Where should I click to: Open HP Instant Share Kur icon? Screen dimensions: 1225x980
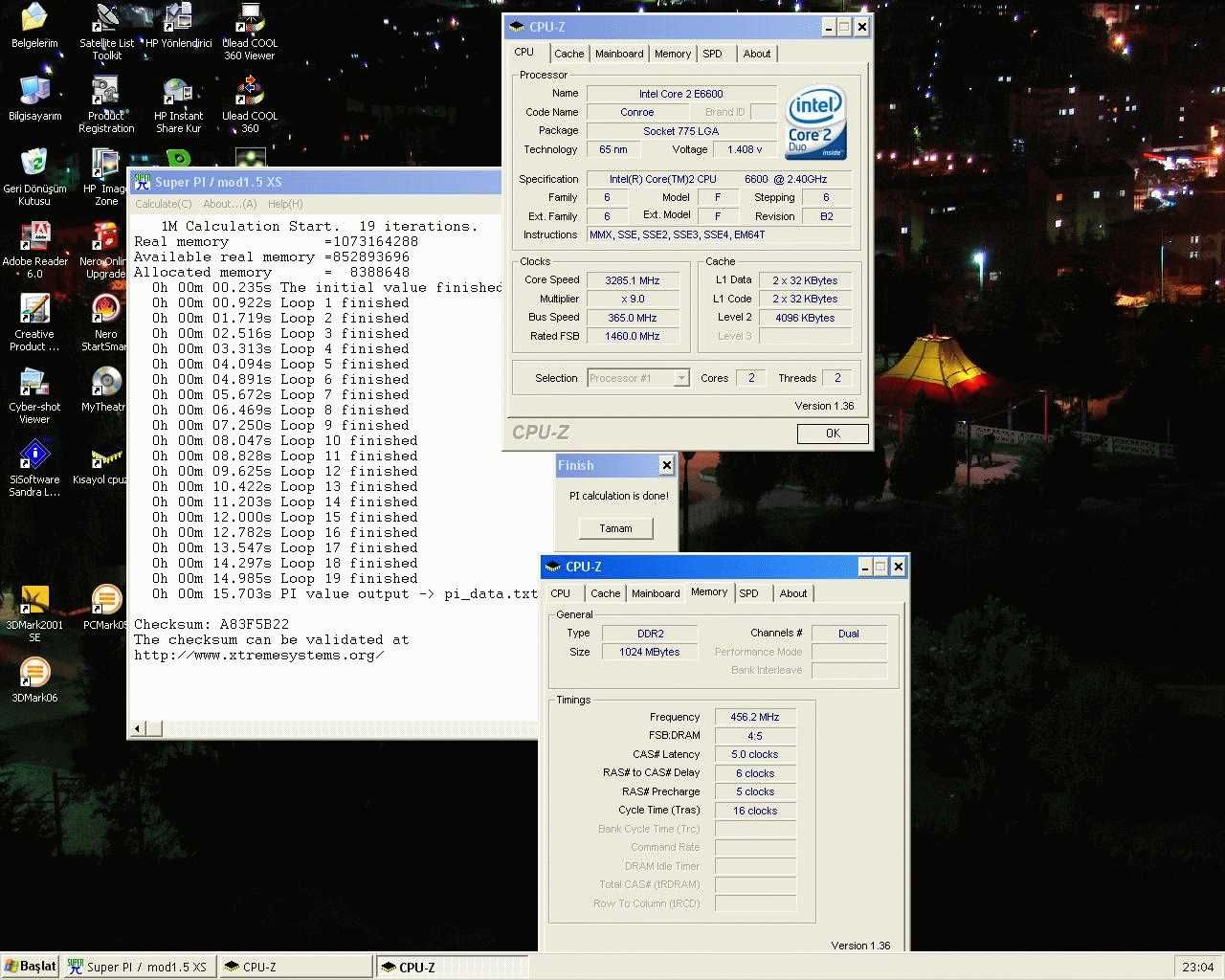tap(178, 104)
